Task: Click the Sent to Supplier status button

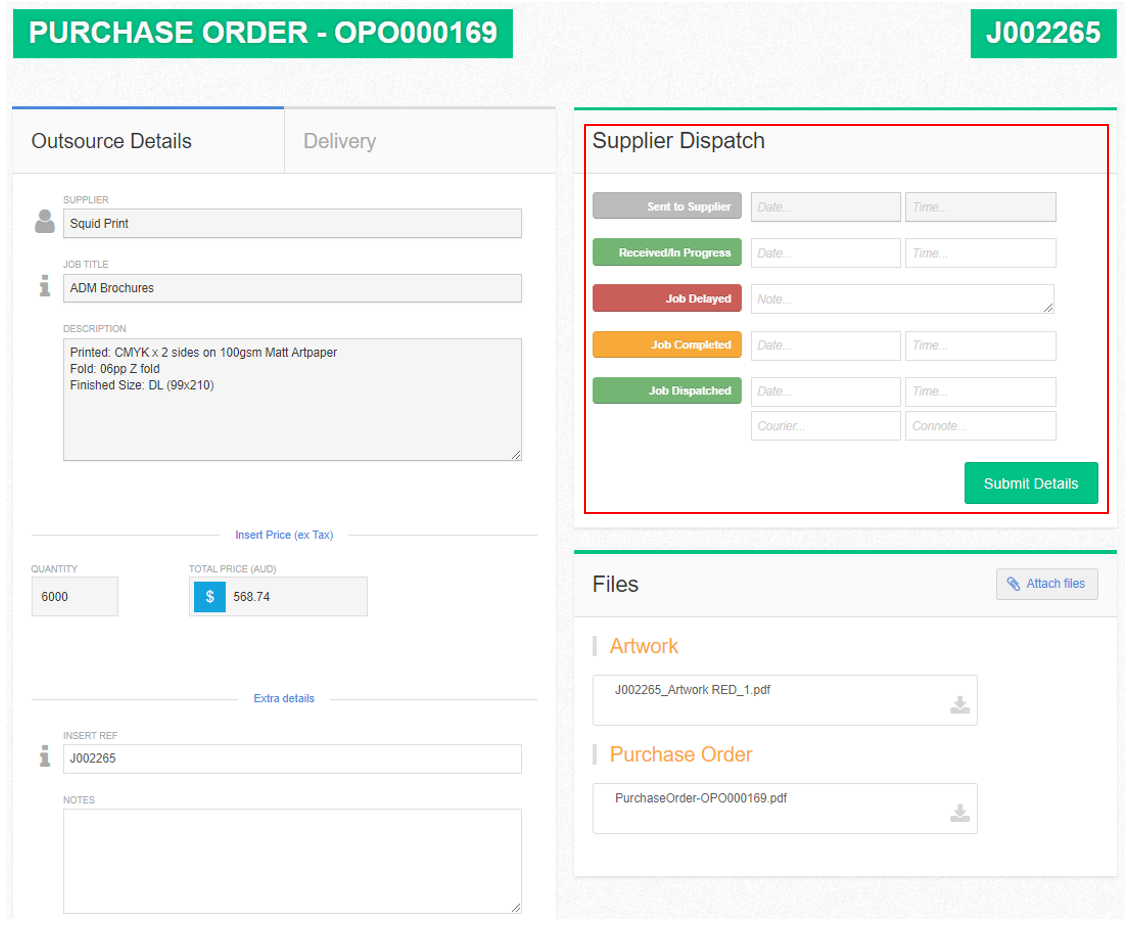Action: [x=667, y=206]
